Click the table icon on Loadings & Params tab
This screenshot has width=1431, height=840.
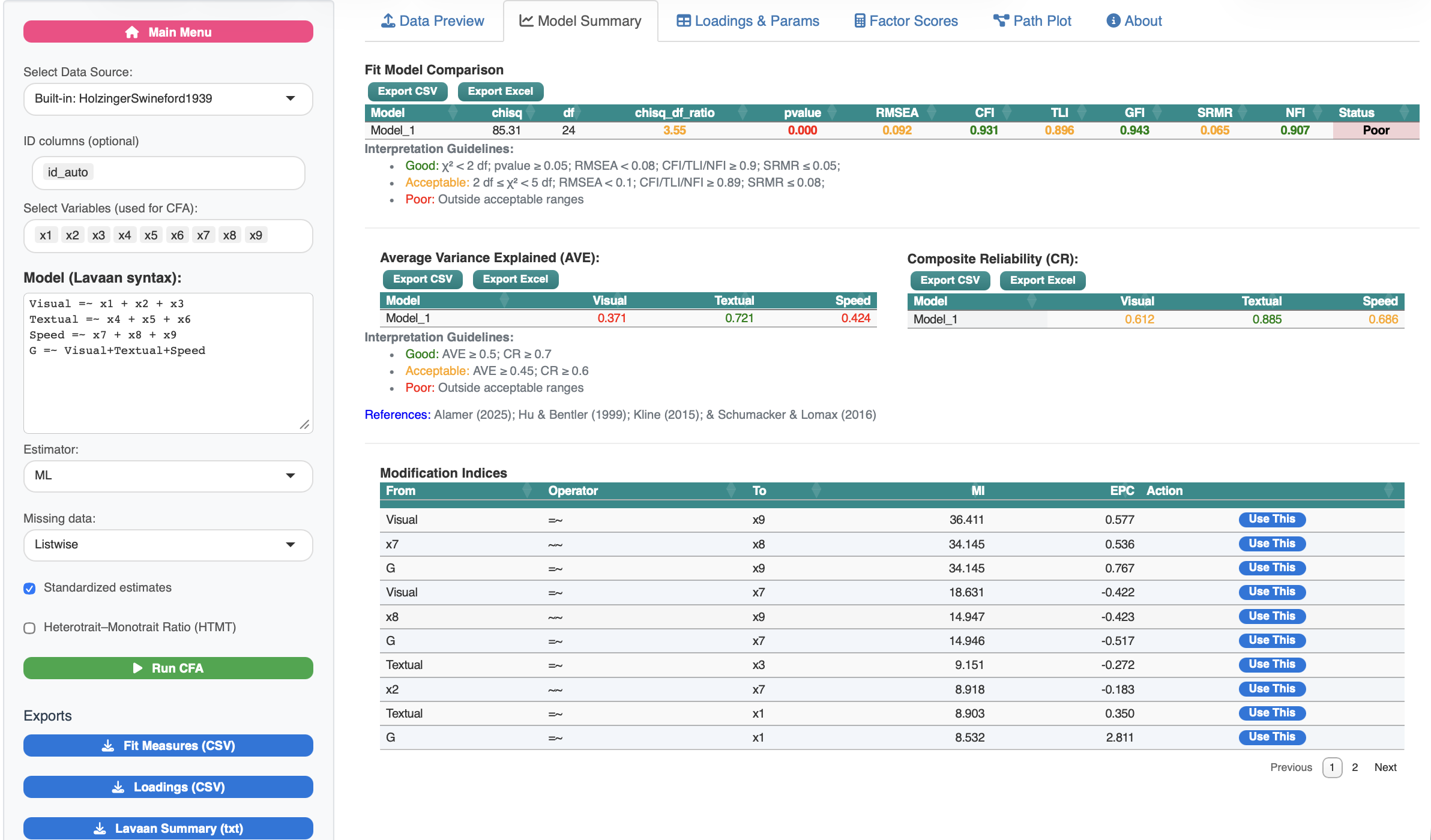tap(683, 21)
